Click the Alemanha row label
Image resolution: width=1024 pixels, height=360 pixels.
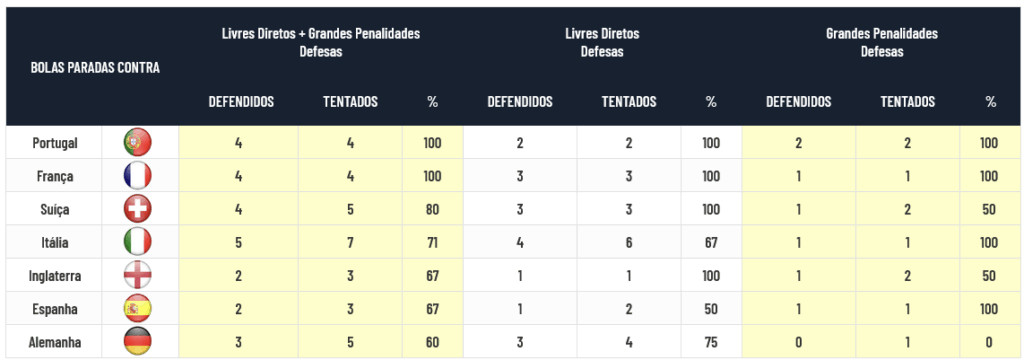[x=55, y=342]
